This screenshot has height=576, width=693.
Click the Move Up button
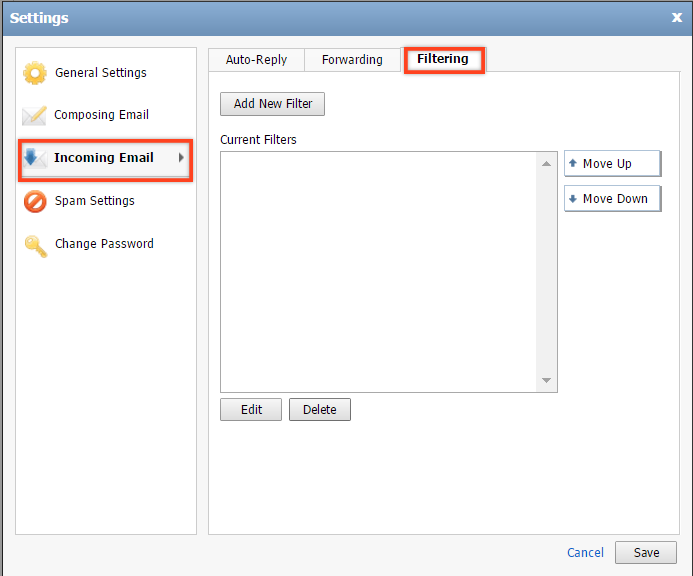tap(613, 164)
